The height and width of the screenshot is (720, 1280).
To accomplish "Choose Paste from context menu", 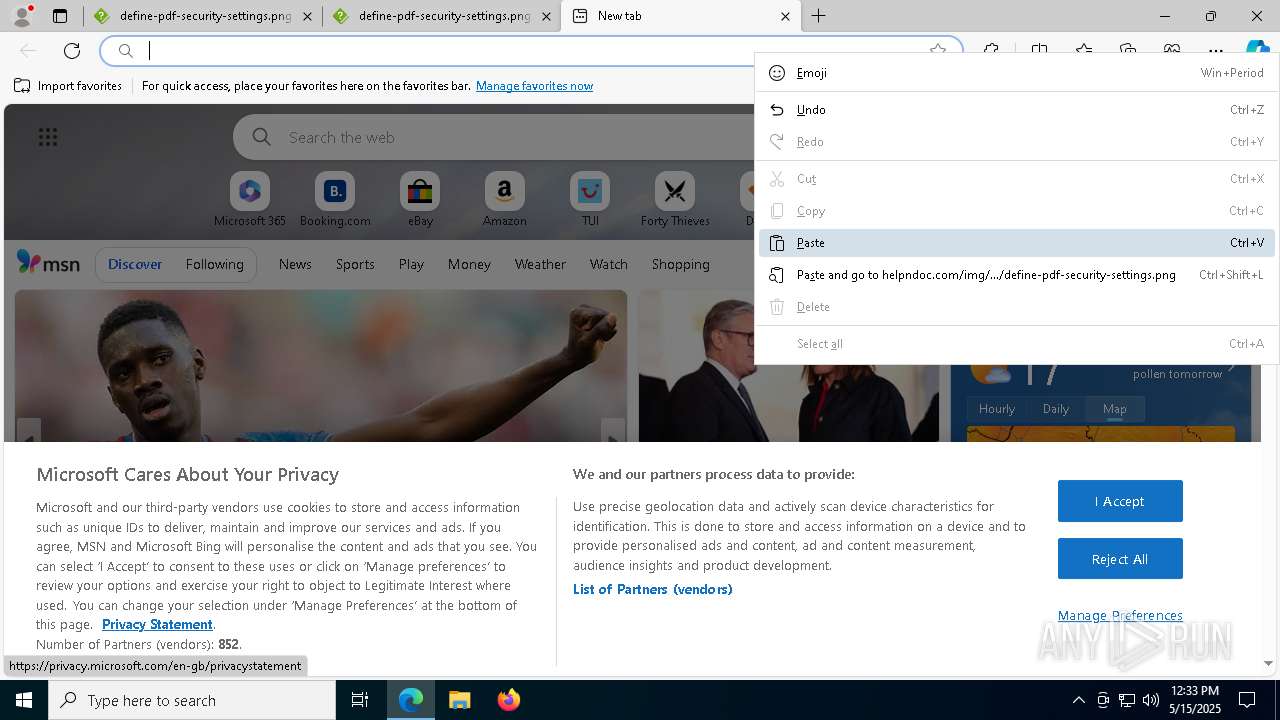I will point(1017,243).
